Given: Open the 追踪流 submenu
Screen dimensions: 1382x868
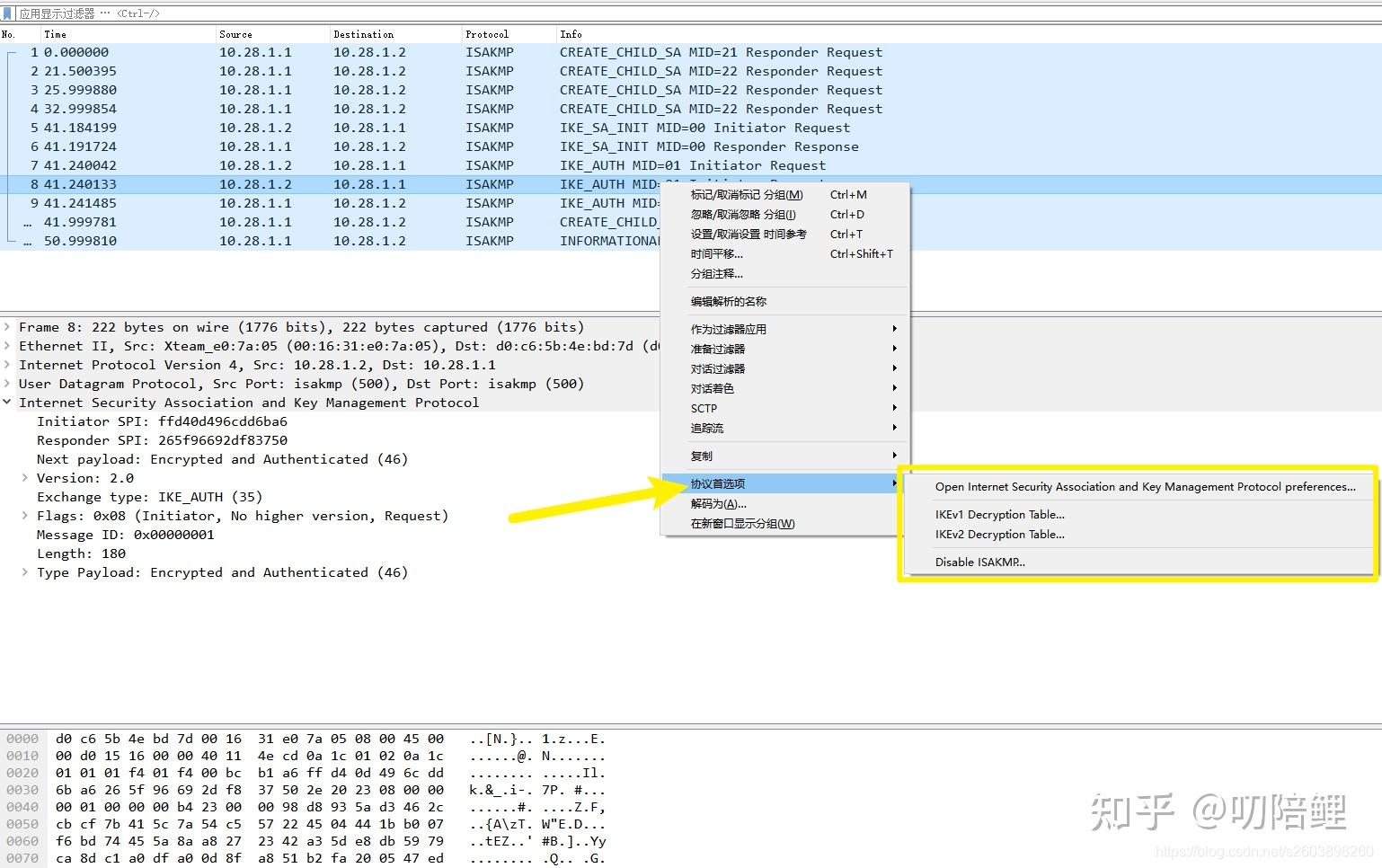Looking at the screenshot, I should tap(706, 428).
